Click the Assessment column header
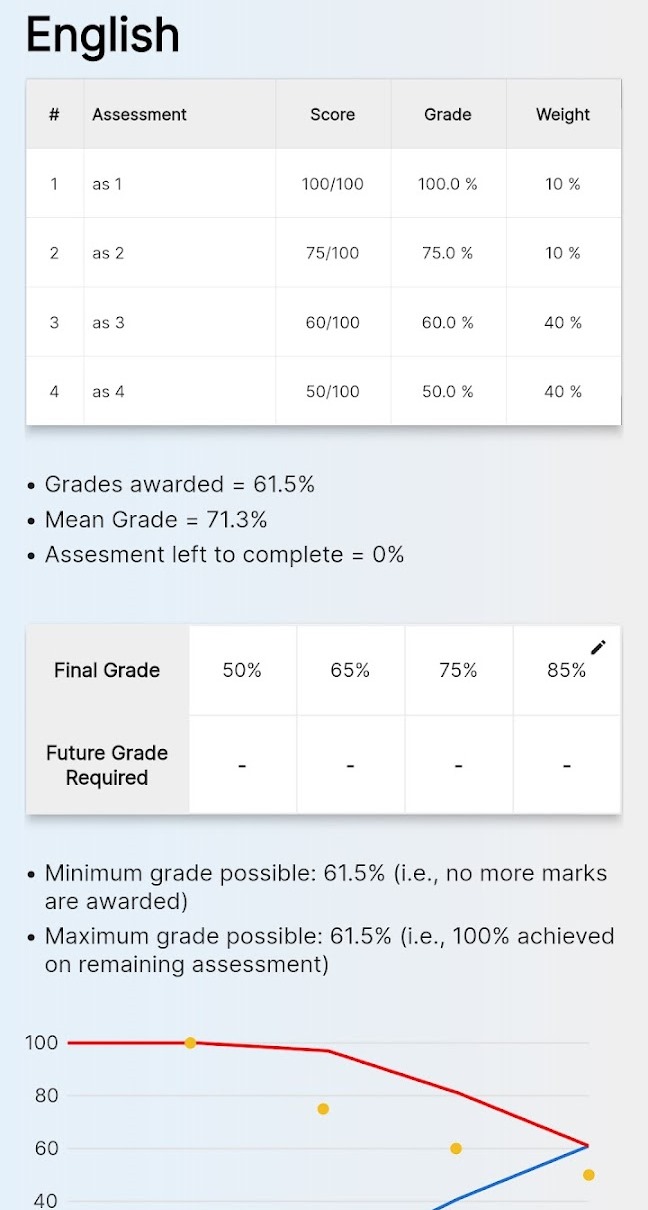The height and width of the screenshot is (1210, 648). click(x=139, y=114)
